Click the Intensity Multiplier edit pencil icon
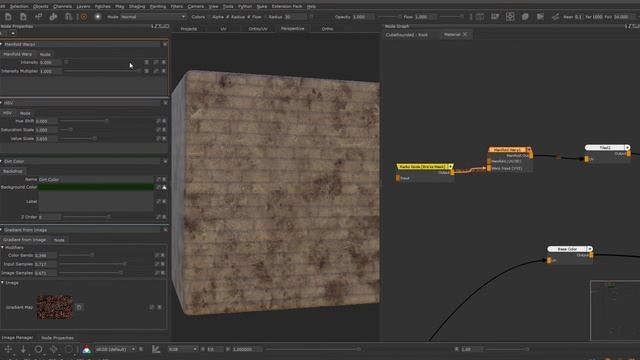The image size is (640, 360). [x=156, y=71]
